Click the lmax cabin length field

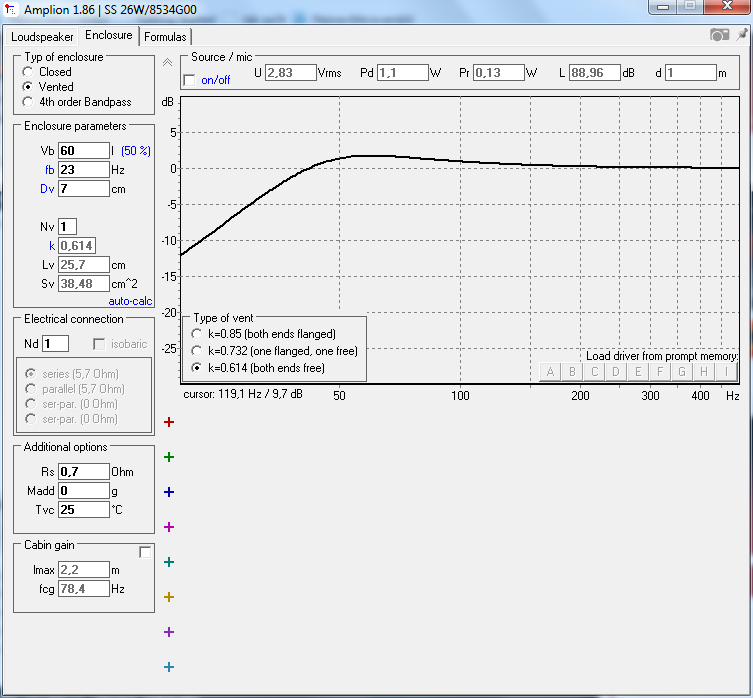(x=84, y=570)
